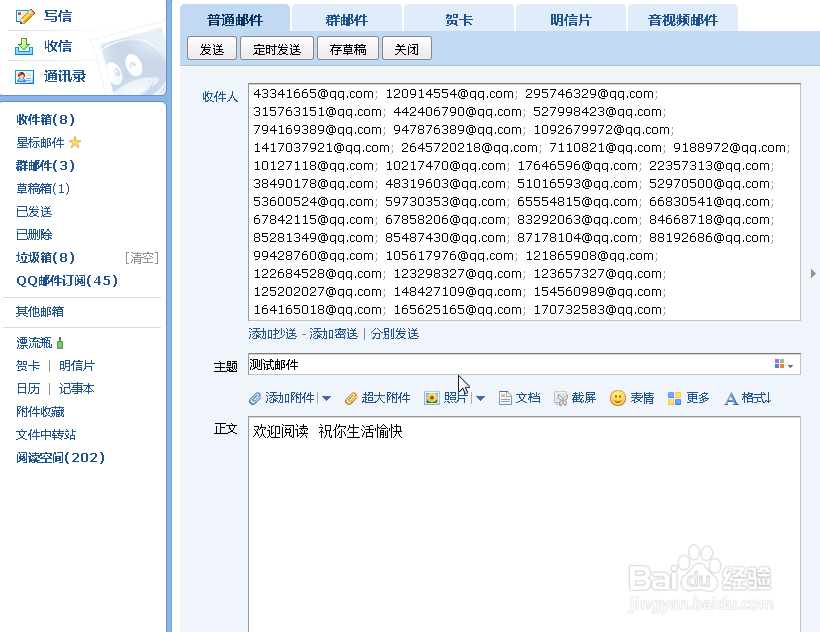
Task: Click the 发送 send button
Action: point(211,47)
